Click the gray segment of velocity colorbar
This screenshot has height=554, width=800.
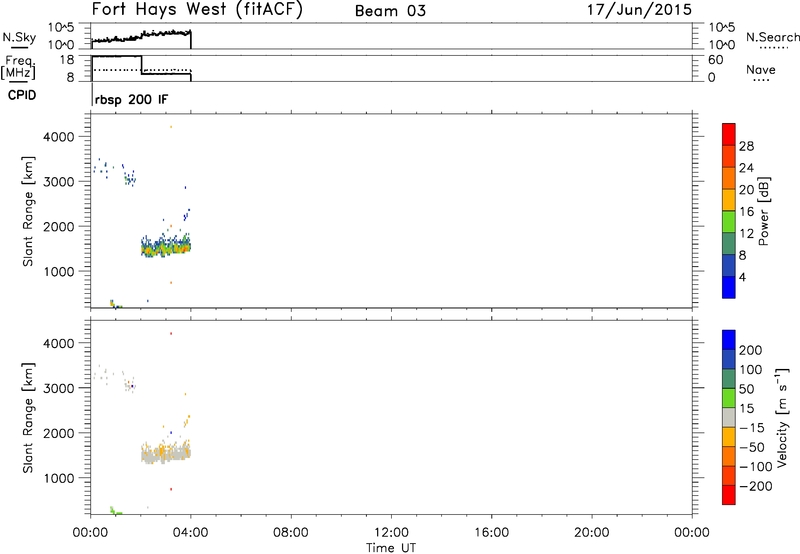coord(729,418)
